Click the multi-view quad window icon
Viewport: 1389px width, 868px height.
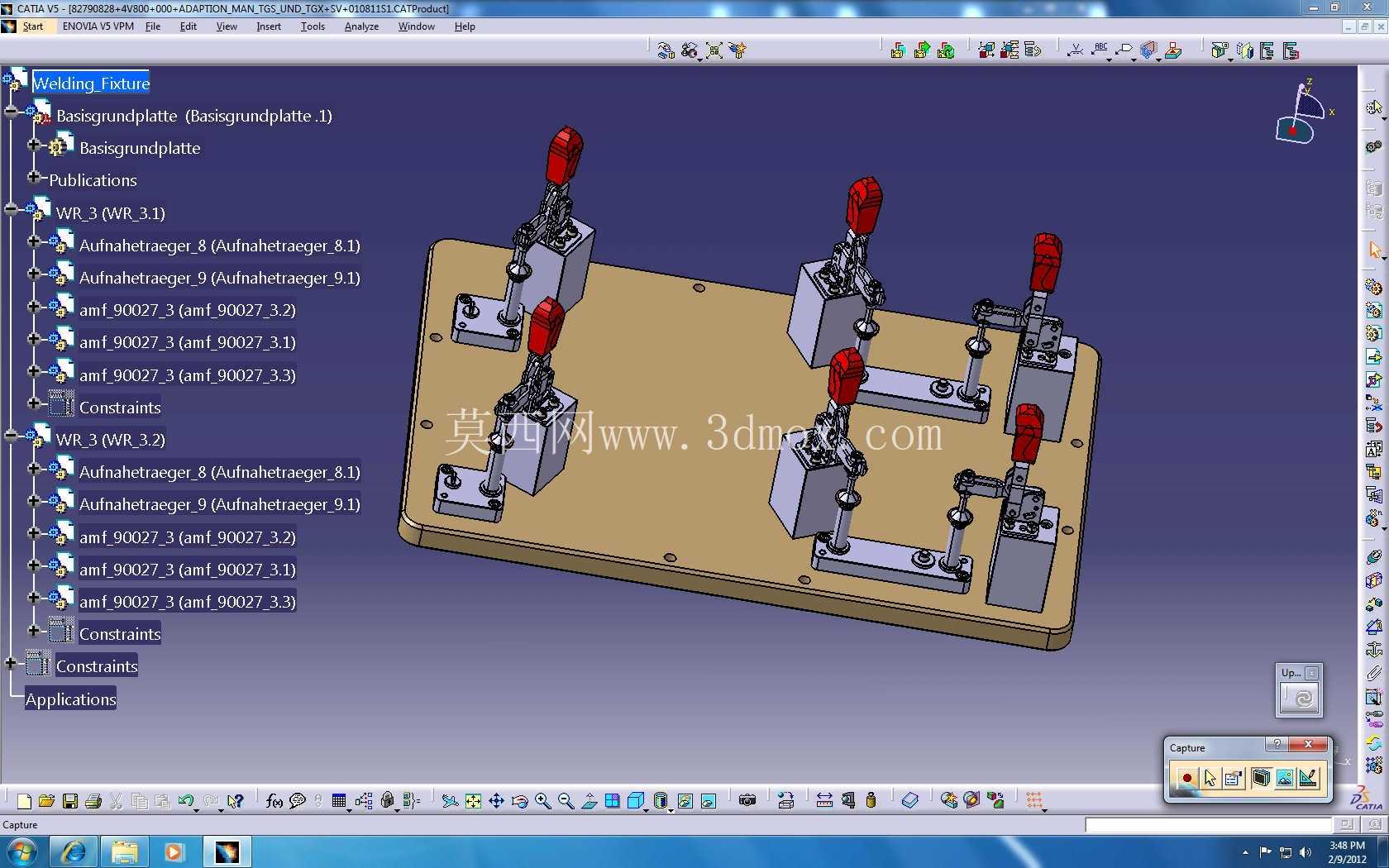[612, 800]
